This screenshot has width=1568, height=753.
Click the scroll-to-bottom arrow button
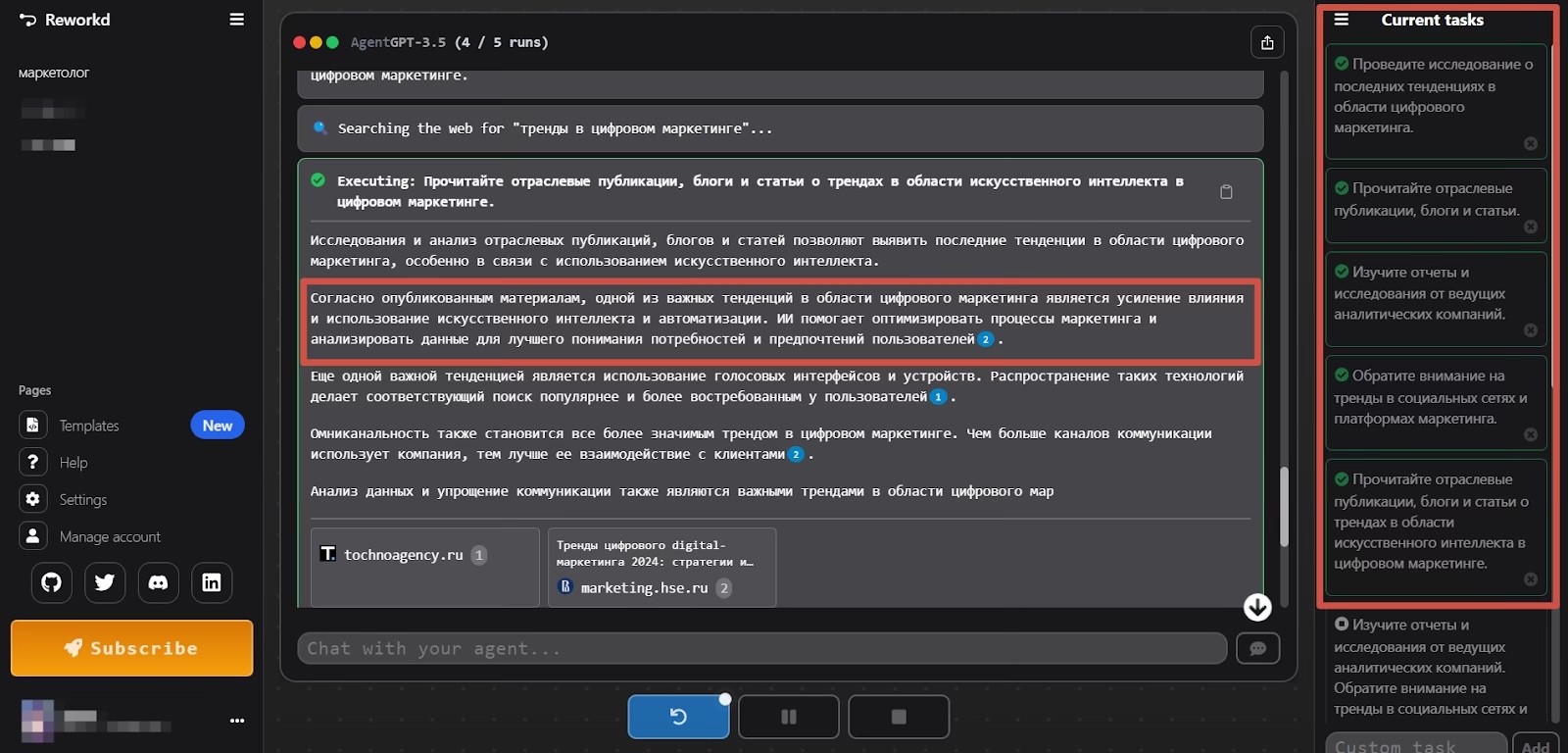(x=1257, y=607)
